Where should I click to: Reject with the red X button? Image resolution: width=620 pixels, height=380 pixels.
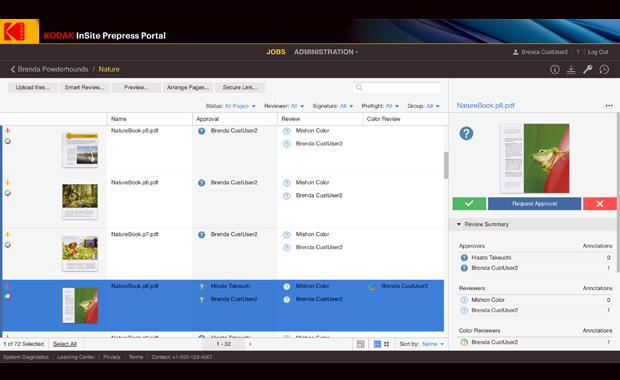coord(599,203)
